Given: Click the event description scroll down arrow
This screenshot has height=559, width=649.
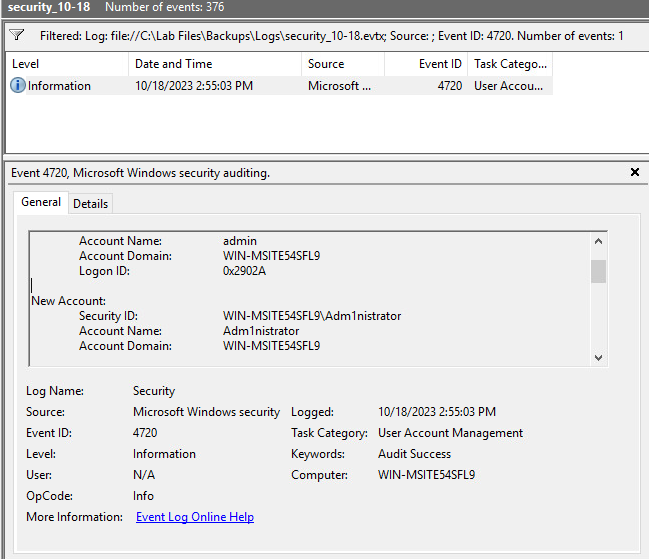Looking at the screenshot, I should coord(598,357).
